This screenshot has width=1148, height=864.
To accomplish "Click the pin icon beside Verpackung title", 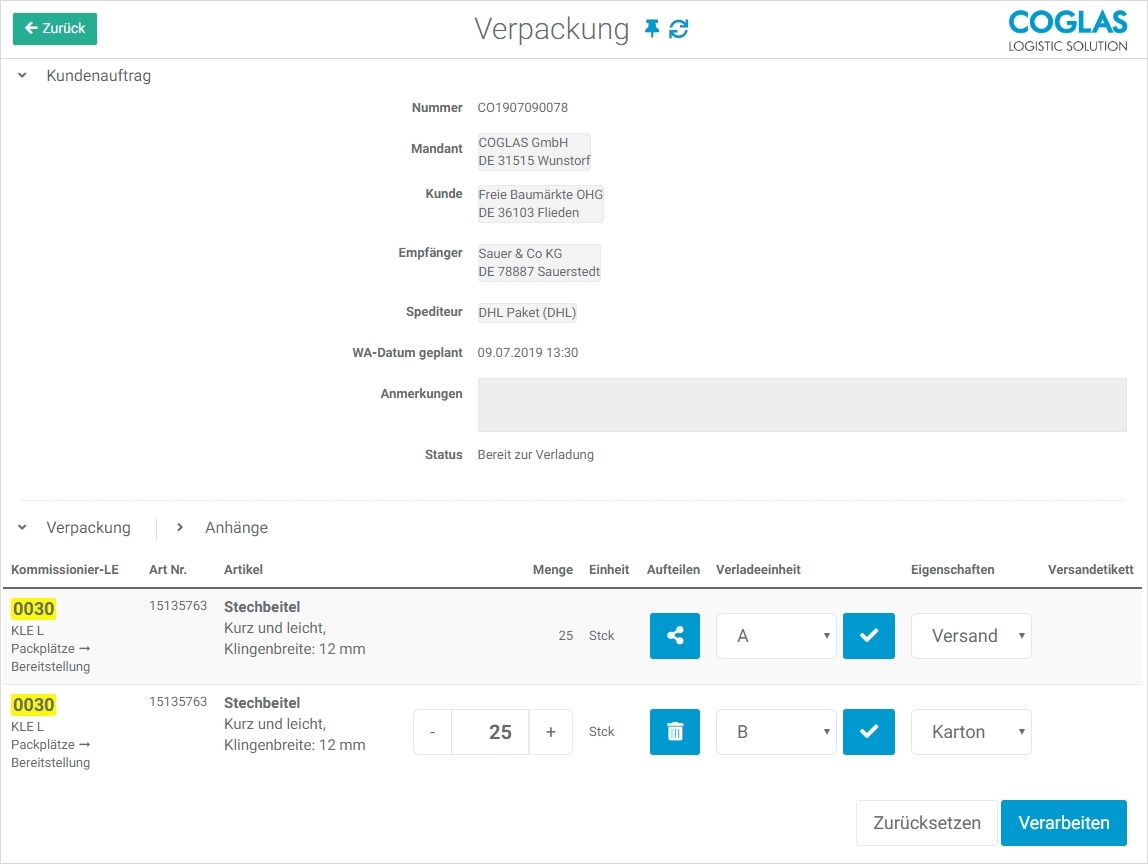I will point(652,29).
